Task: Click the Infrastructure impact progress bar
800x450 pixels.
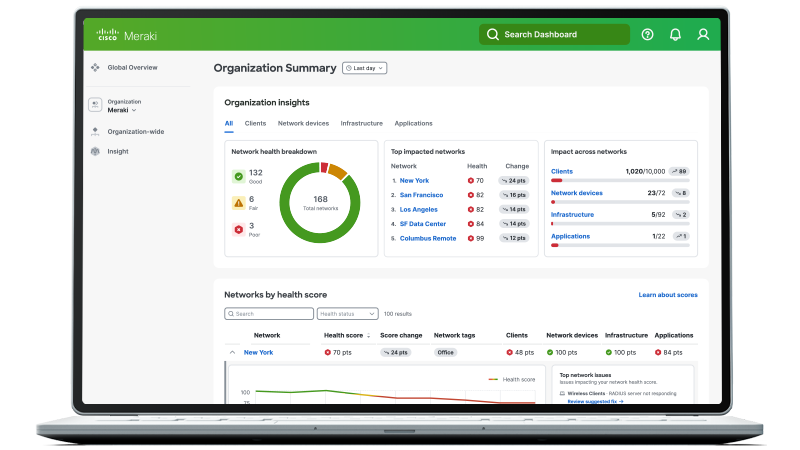Action: [x=620, y=223]
